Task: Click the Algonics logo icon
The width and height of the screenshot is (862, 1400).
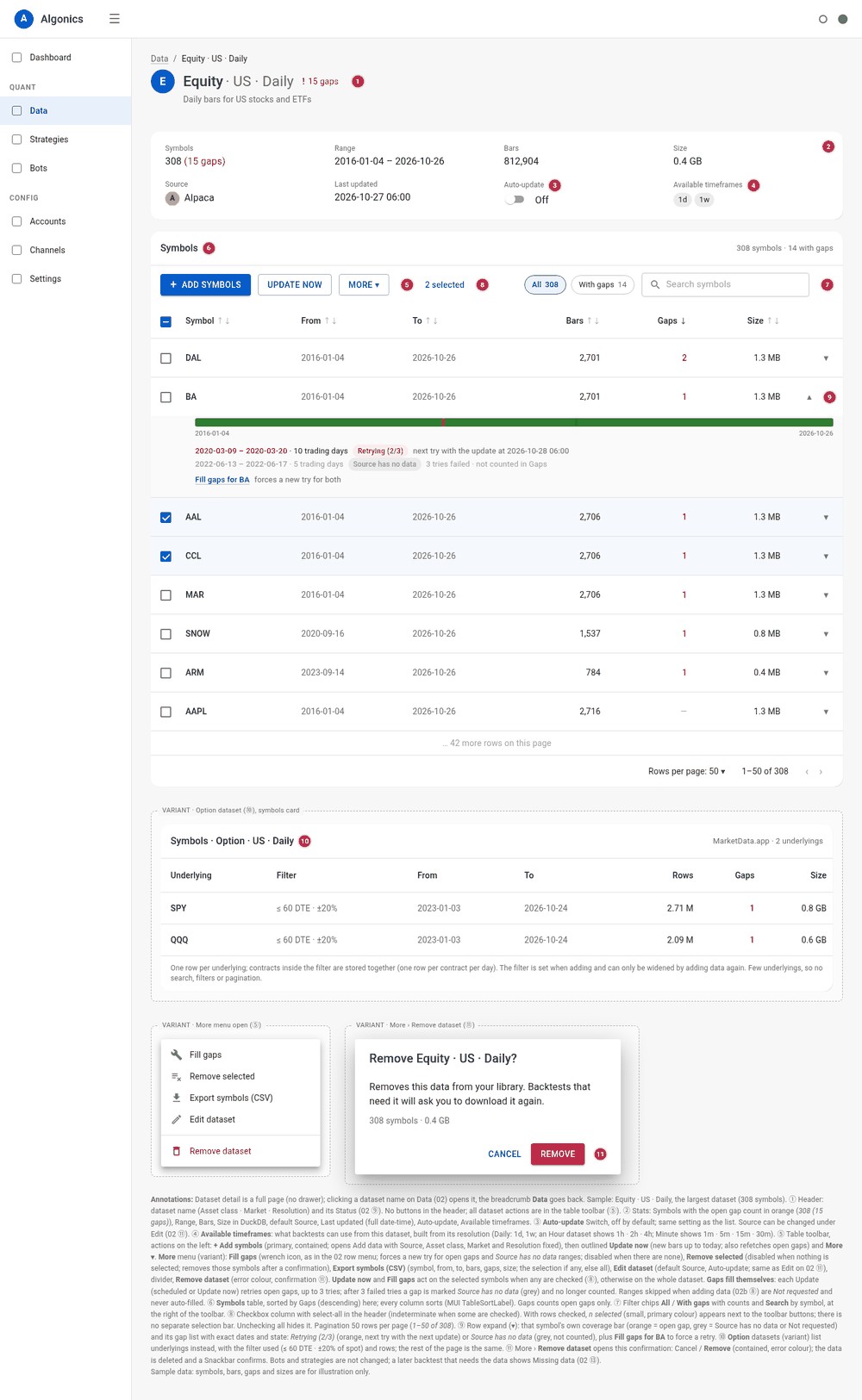Action: pyautogui.click(x=24, y=19)
